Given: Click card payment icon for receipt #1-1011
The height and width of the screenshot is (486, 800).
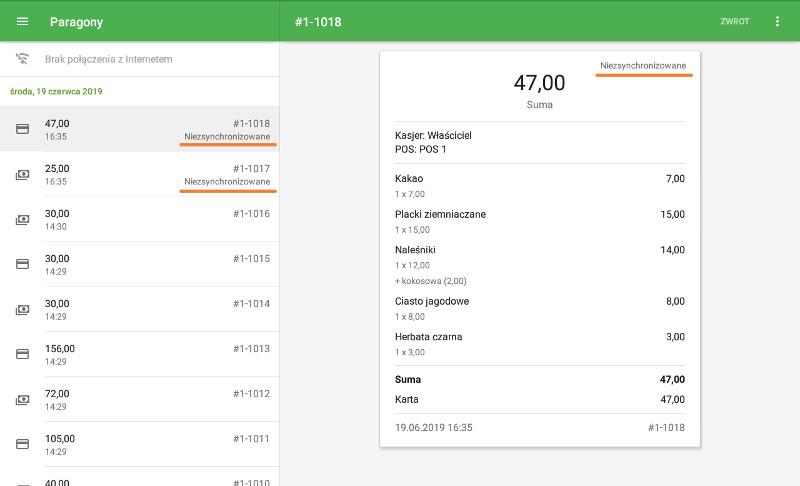Looking at the screenshot, I should (x=22, y=444).
